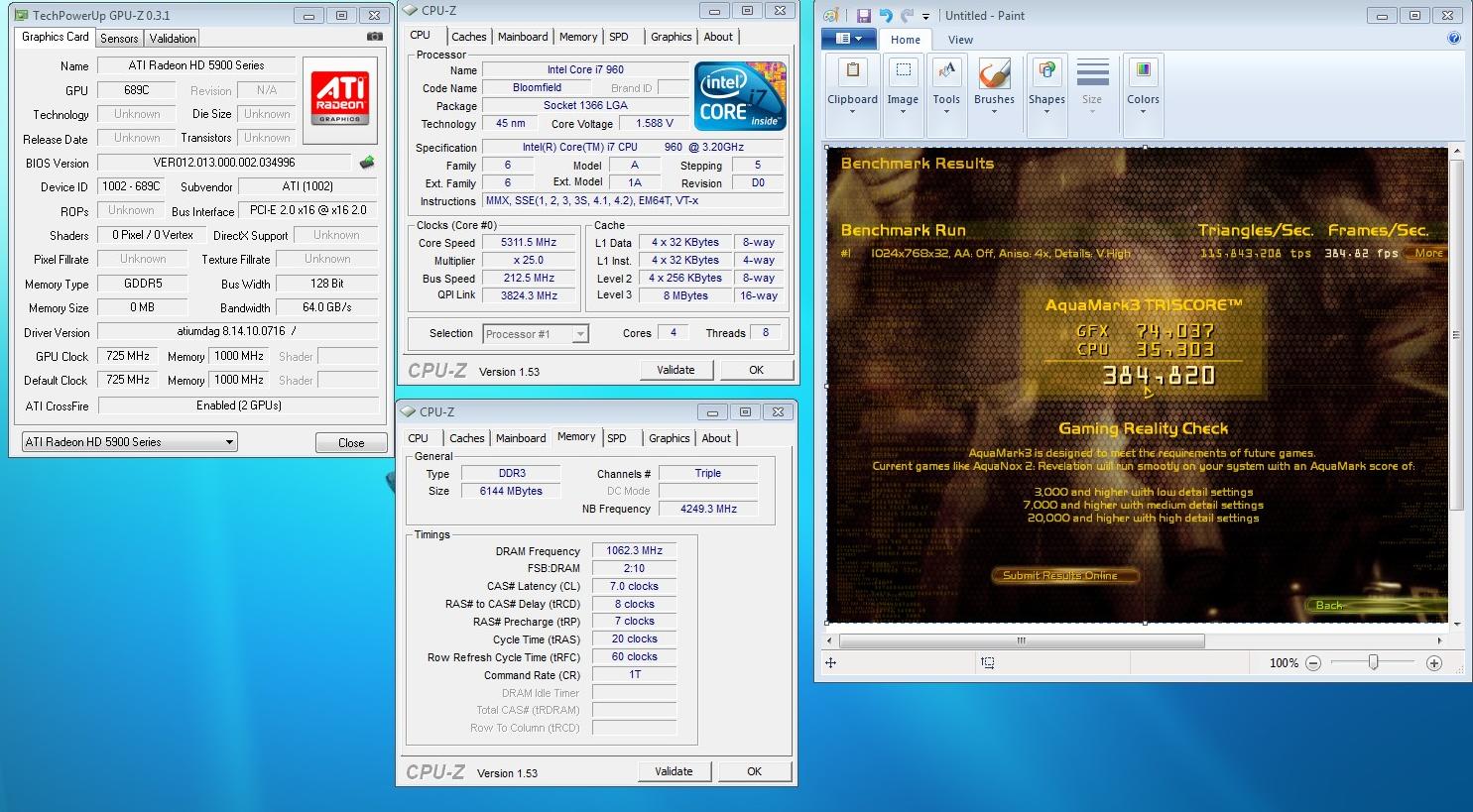Open Customize Quick Access Toolbar arrow in Paint
The height and width of the screenshot is (812, 1473).
925,17
